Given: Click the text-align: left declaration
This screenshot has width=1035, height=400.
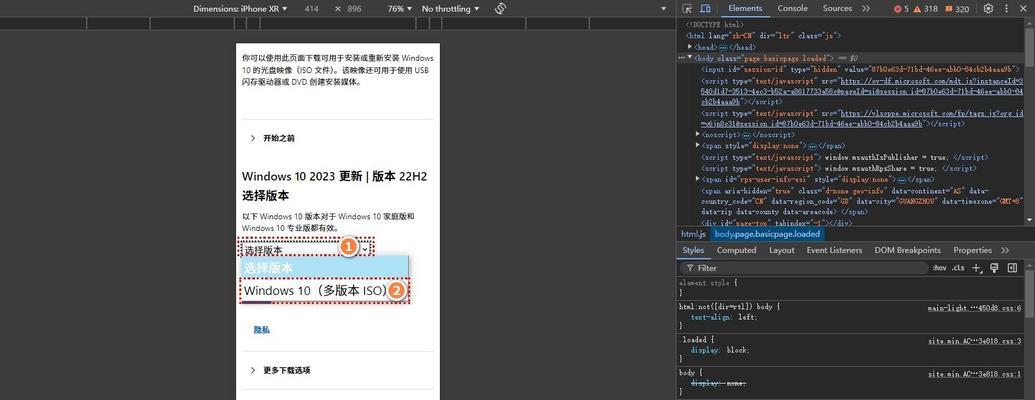Looking at the screenshot, I should pyautogui.click(x=724, y=317).
